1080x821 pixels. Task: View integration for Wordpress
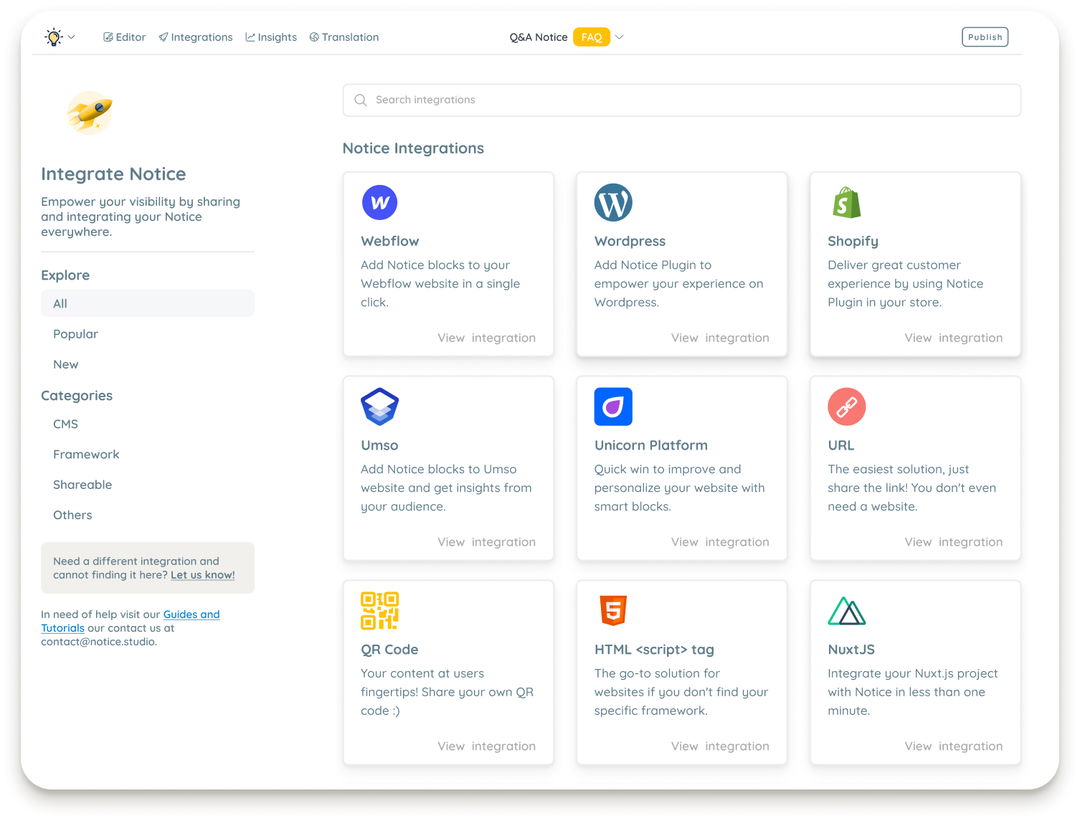pyautogui.click(x=720, y=337)
